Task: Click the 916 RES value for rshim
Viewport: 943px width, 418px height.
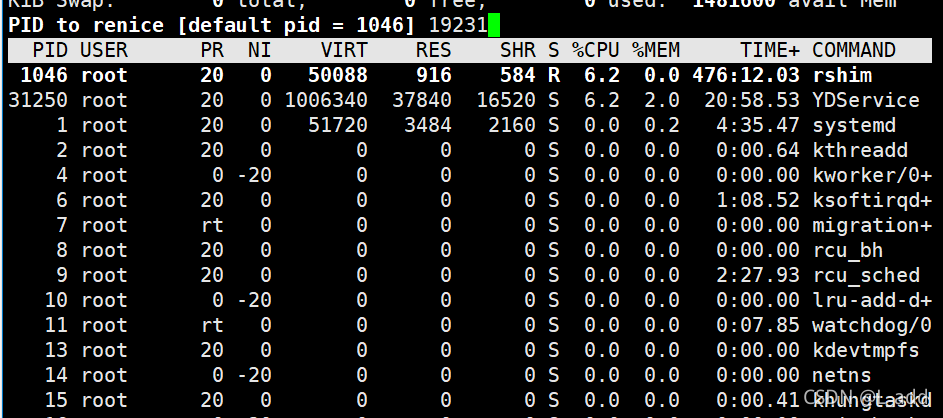Action: point(434,75)
